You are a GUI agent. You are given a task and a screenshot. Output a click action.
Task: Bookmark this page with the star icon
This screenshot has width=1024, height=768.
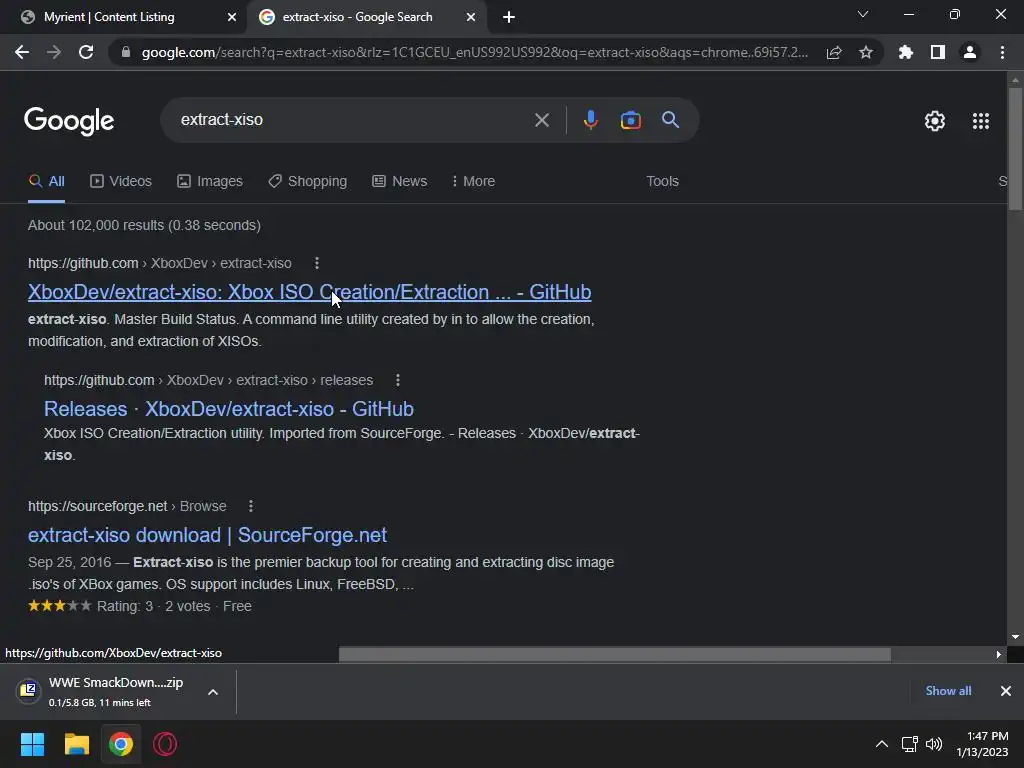coord(866,52)
